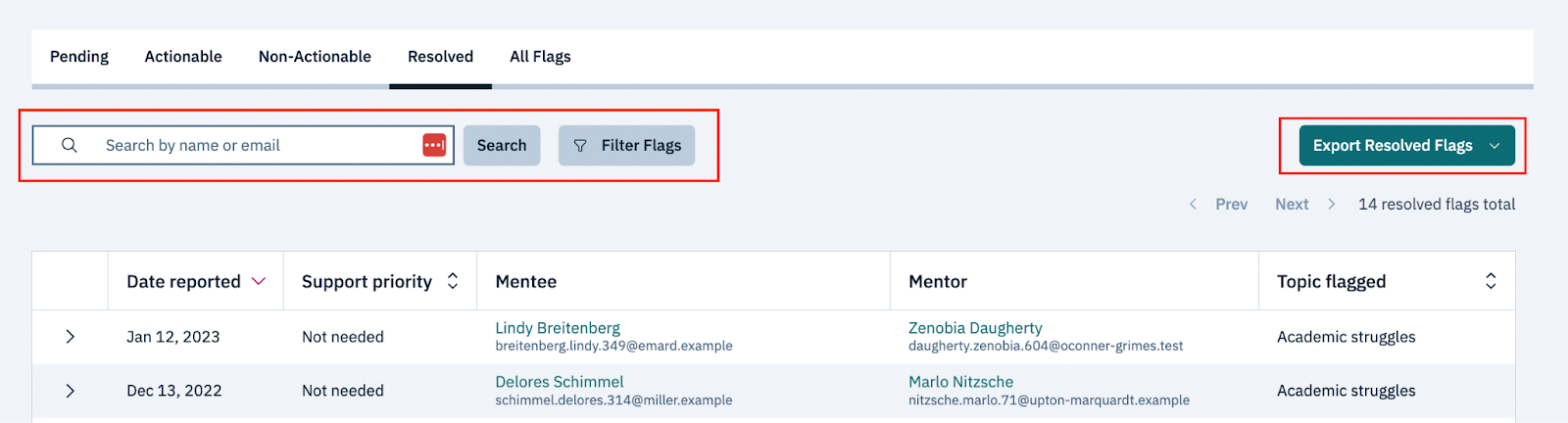Expand the Jan 12, 2023 flag row
The height and width of the screenshot is (423, 1568).
(70, 337)
